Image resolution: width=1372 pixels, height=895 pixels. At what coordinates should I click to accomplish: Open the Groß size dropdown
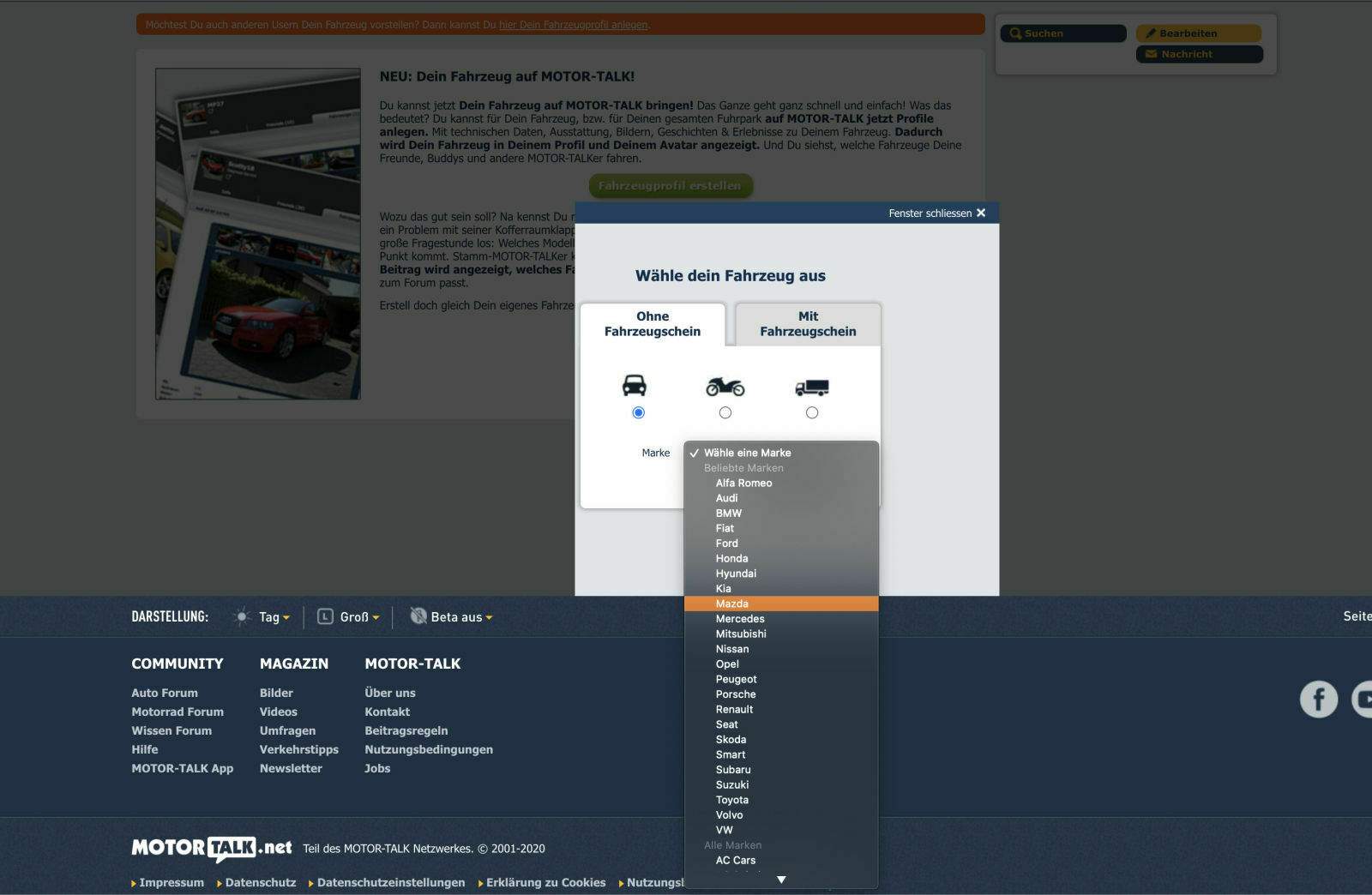click(359, 617)
